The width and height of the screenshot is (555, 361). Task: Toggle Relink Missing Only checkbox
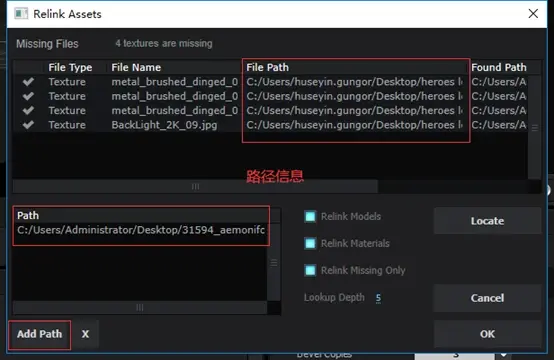tap(310, 270)
